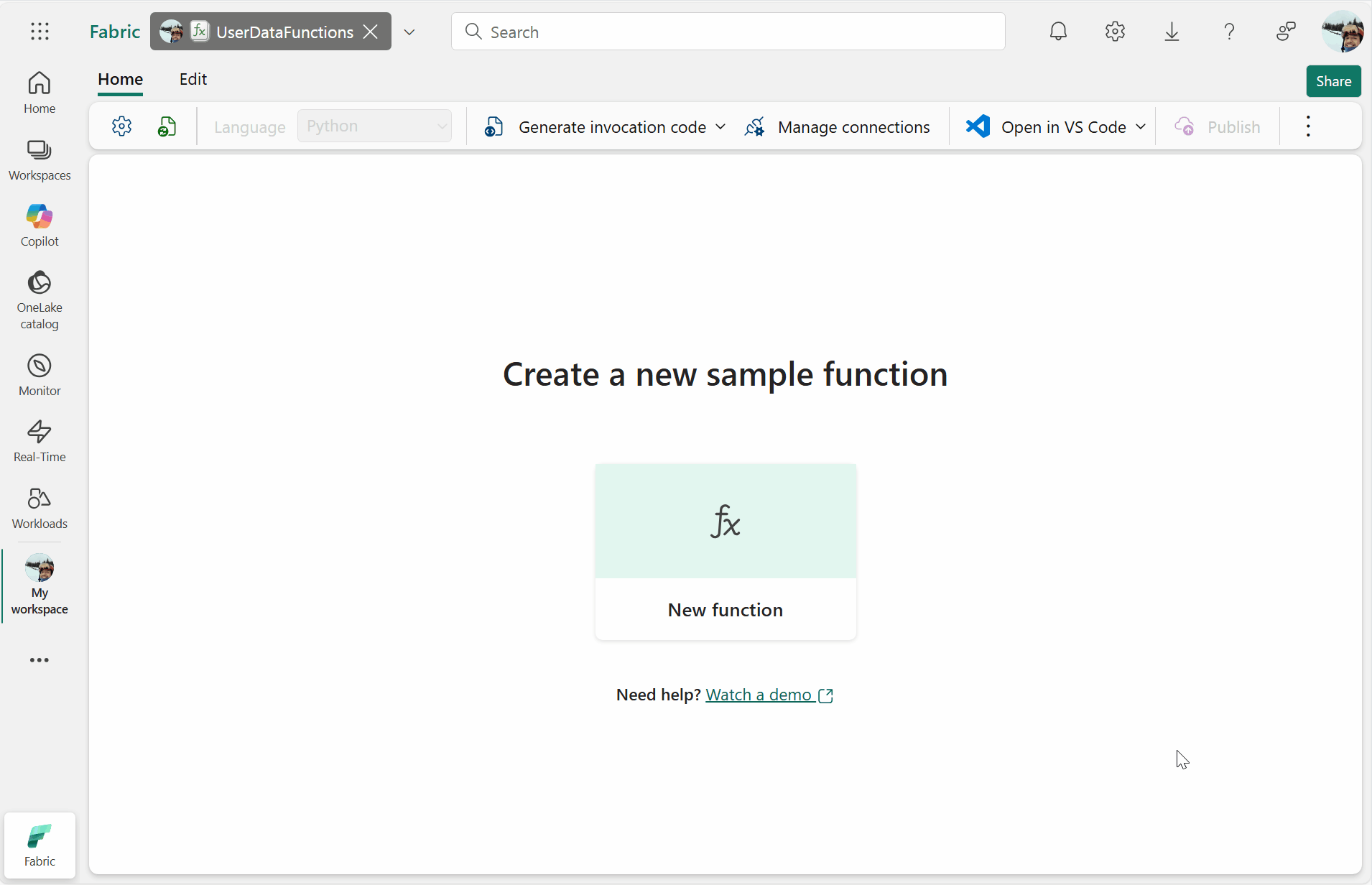This screenshot has width=1372, height=885.
Task: Select the Home ribbon tab
Action: point(119,79)
